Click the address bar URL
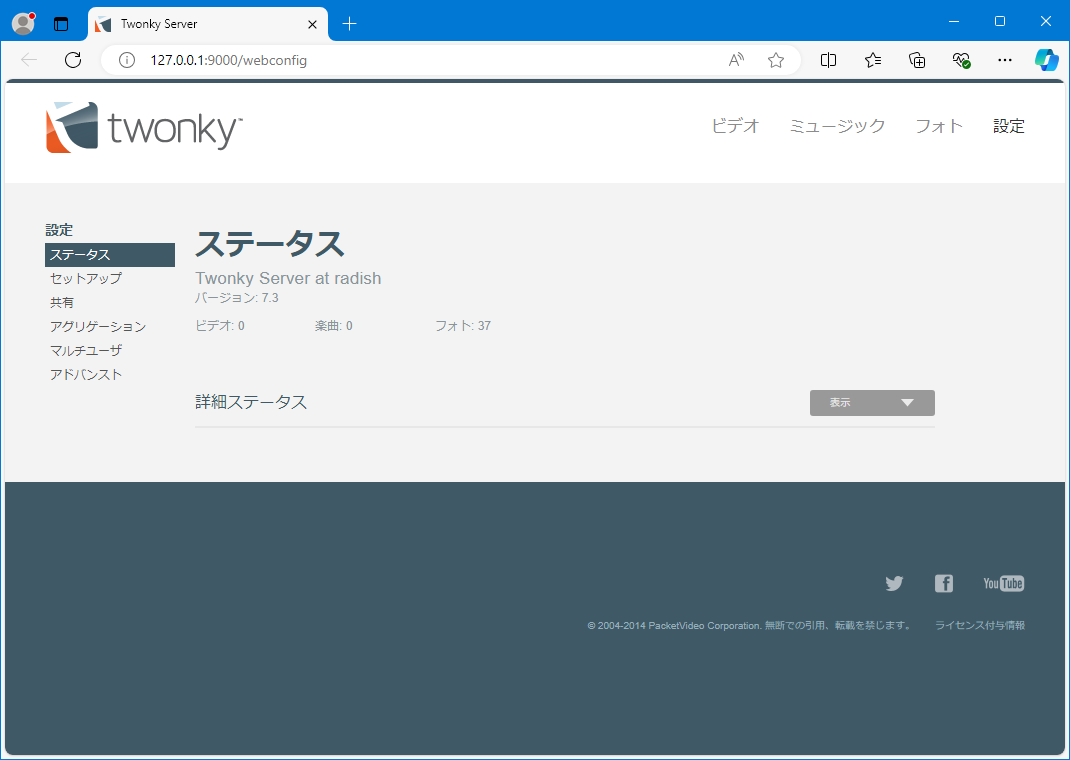Viewport: 1070px width, 760px height. pos(229,60)
